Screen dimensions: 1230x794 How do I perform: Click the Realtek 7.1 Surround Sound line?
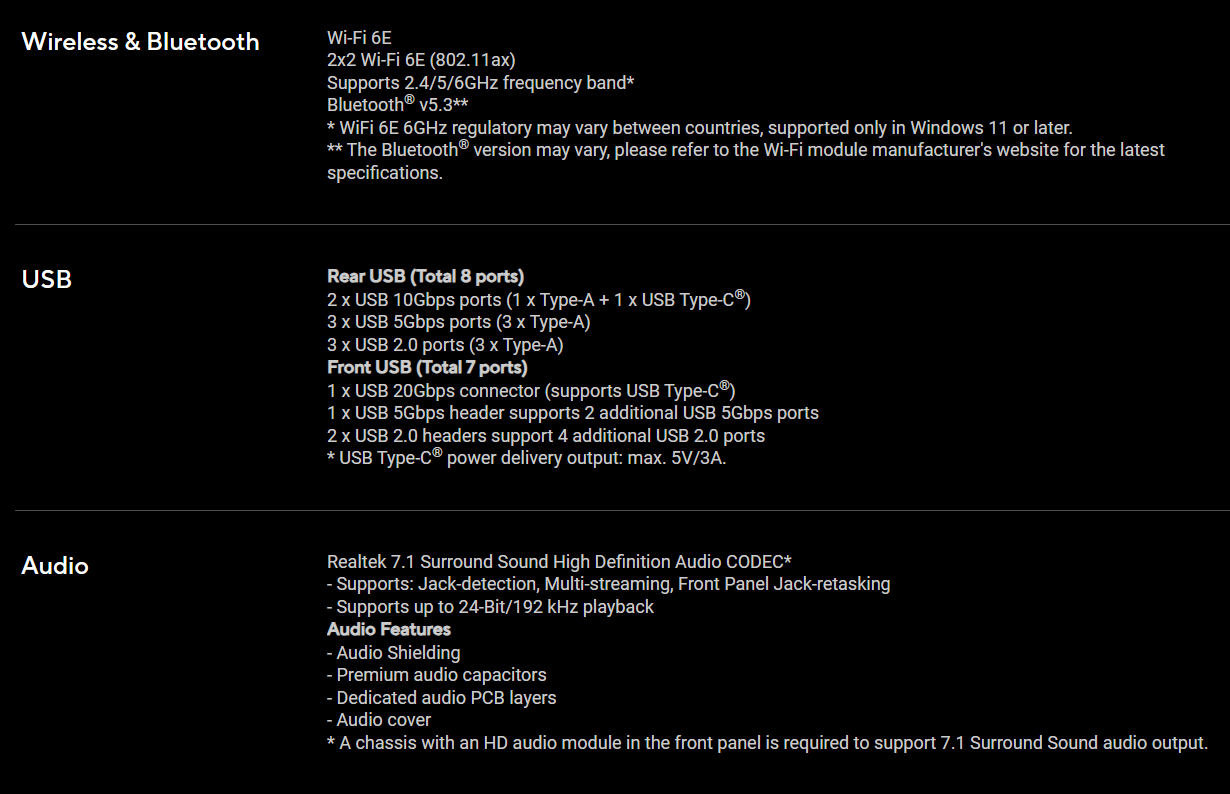[x=559, y=562]
